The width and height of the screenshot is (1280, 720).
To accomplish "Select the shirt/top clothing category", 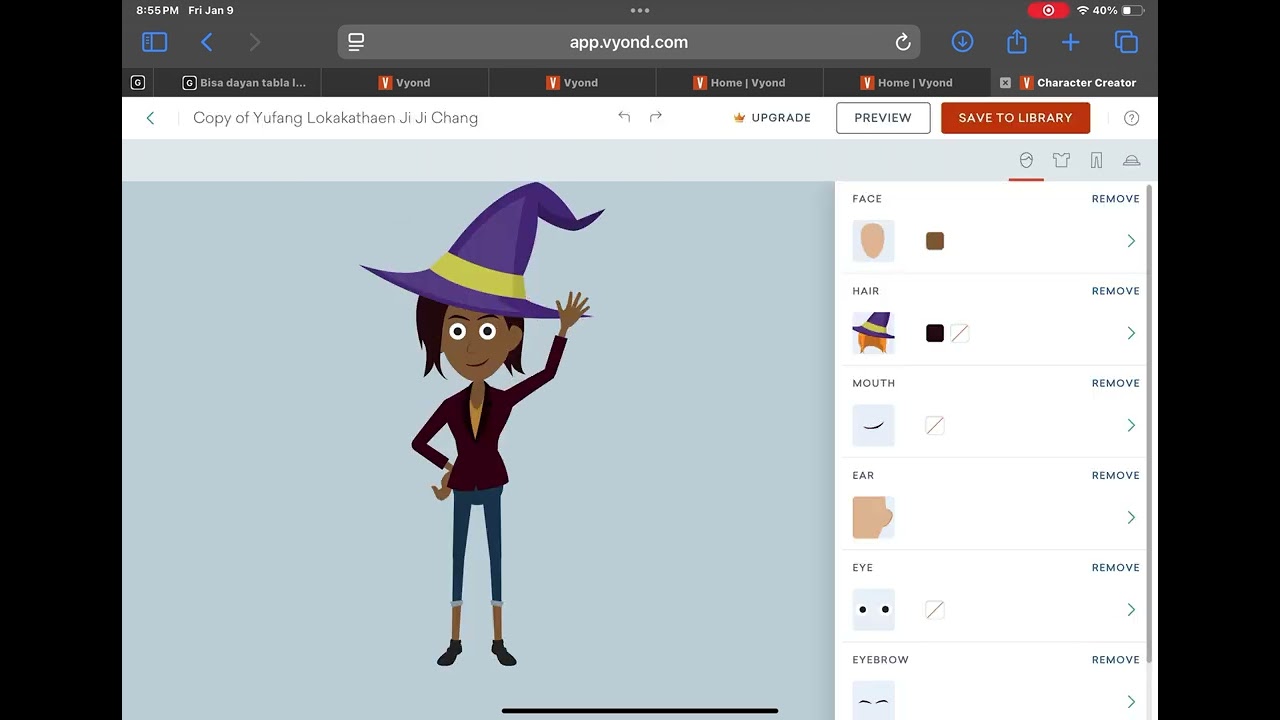I will 1061,160.
